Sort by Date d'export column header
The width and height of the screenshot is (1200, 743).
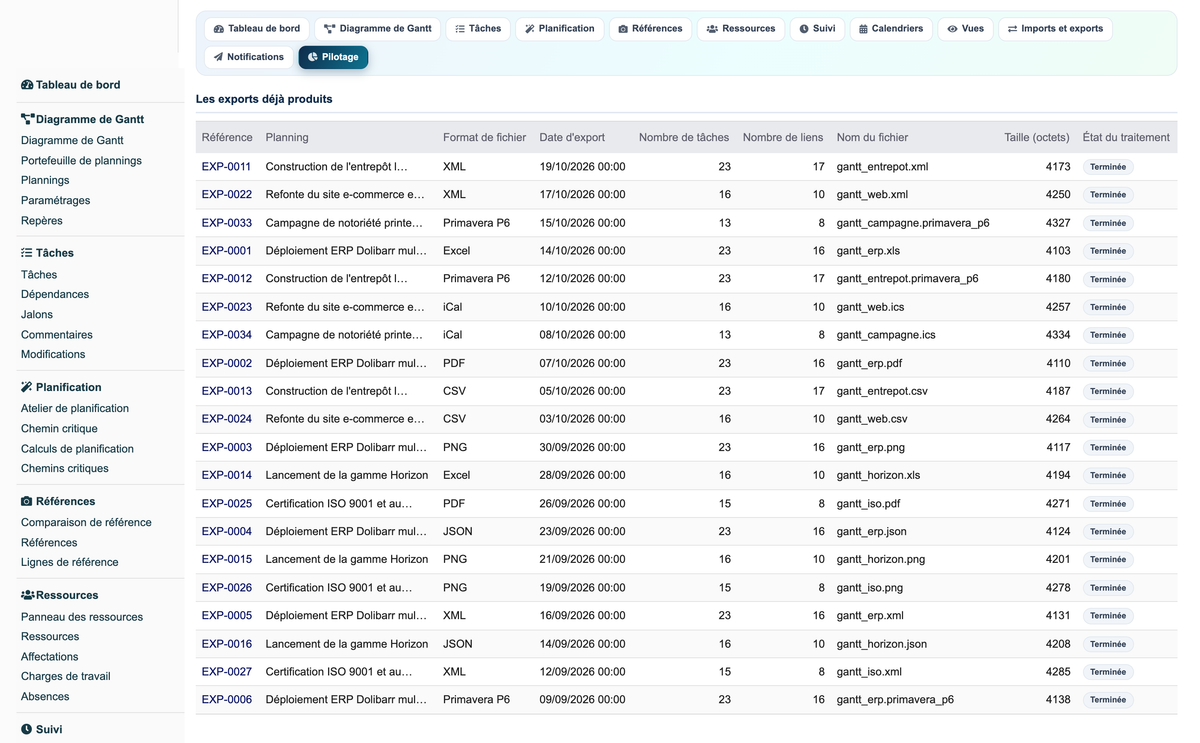572,137
